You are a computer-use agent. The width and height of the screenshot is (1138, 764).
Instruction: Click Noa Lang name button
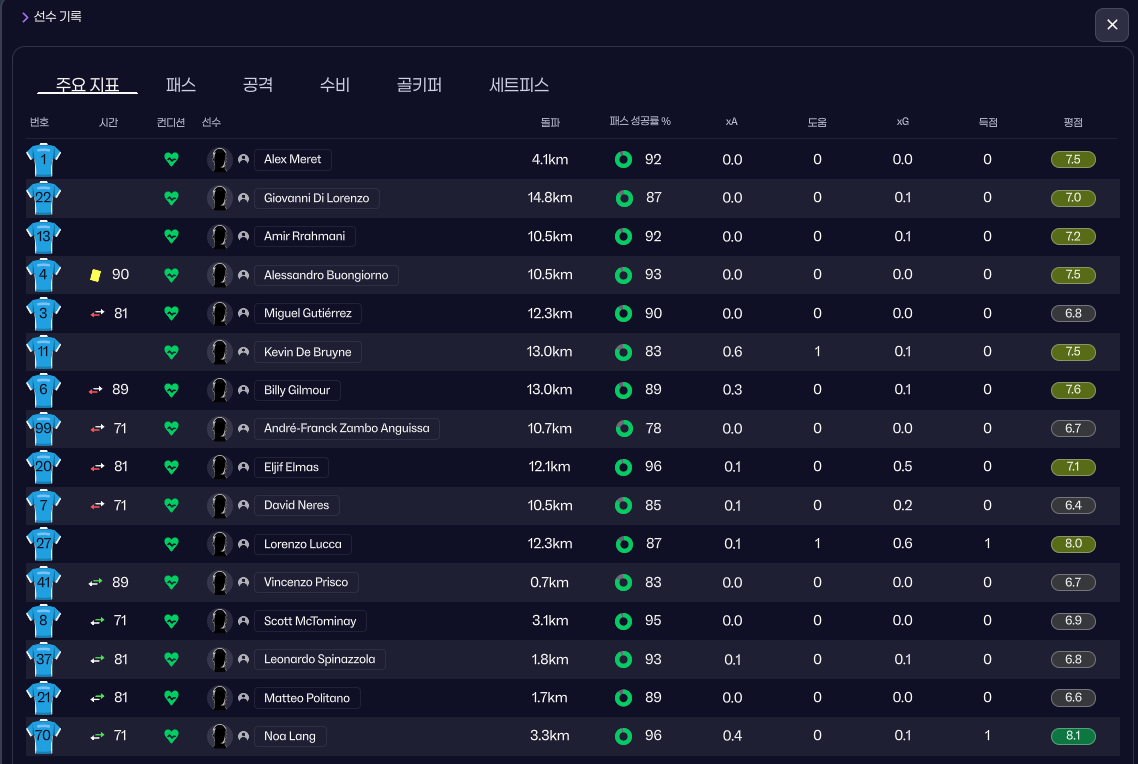click(x=290, y=736)
